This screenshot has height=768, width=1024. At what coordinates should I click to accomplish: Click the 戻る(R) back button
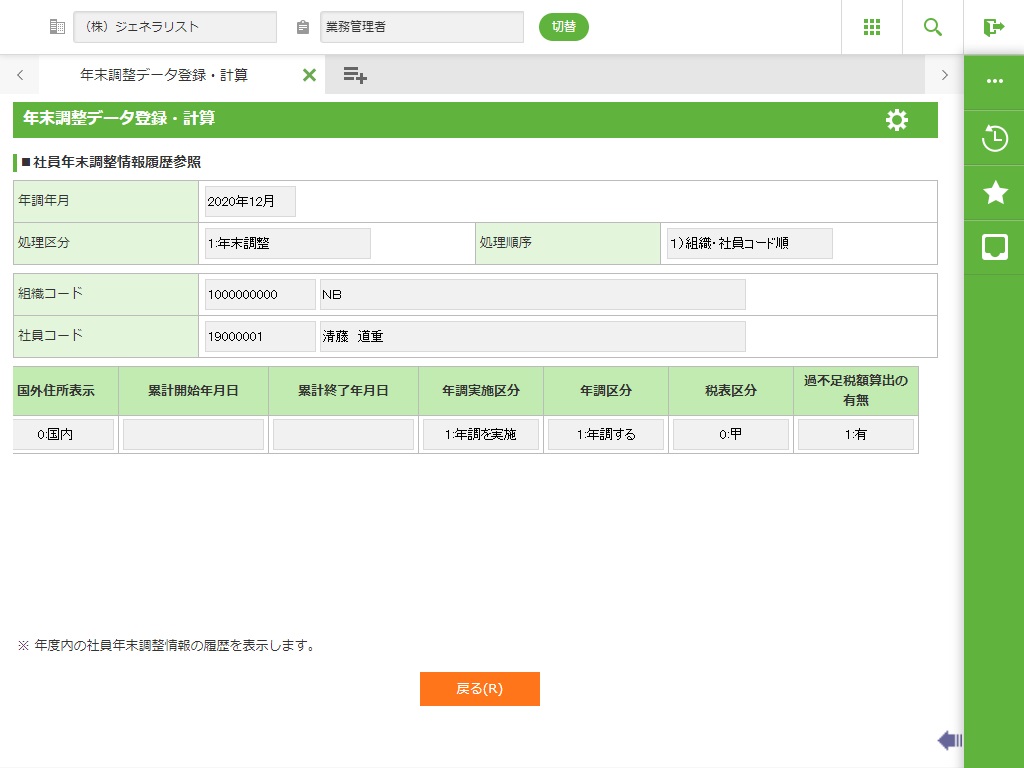pos(480,689)
